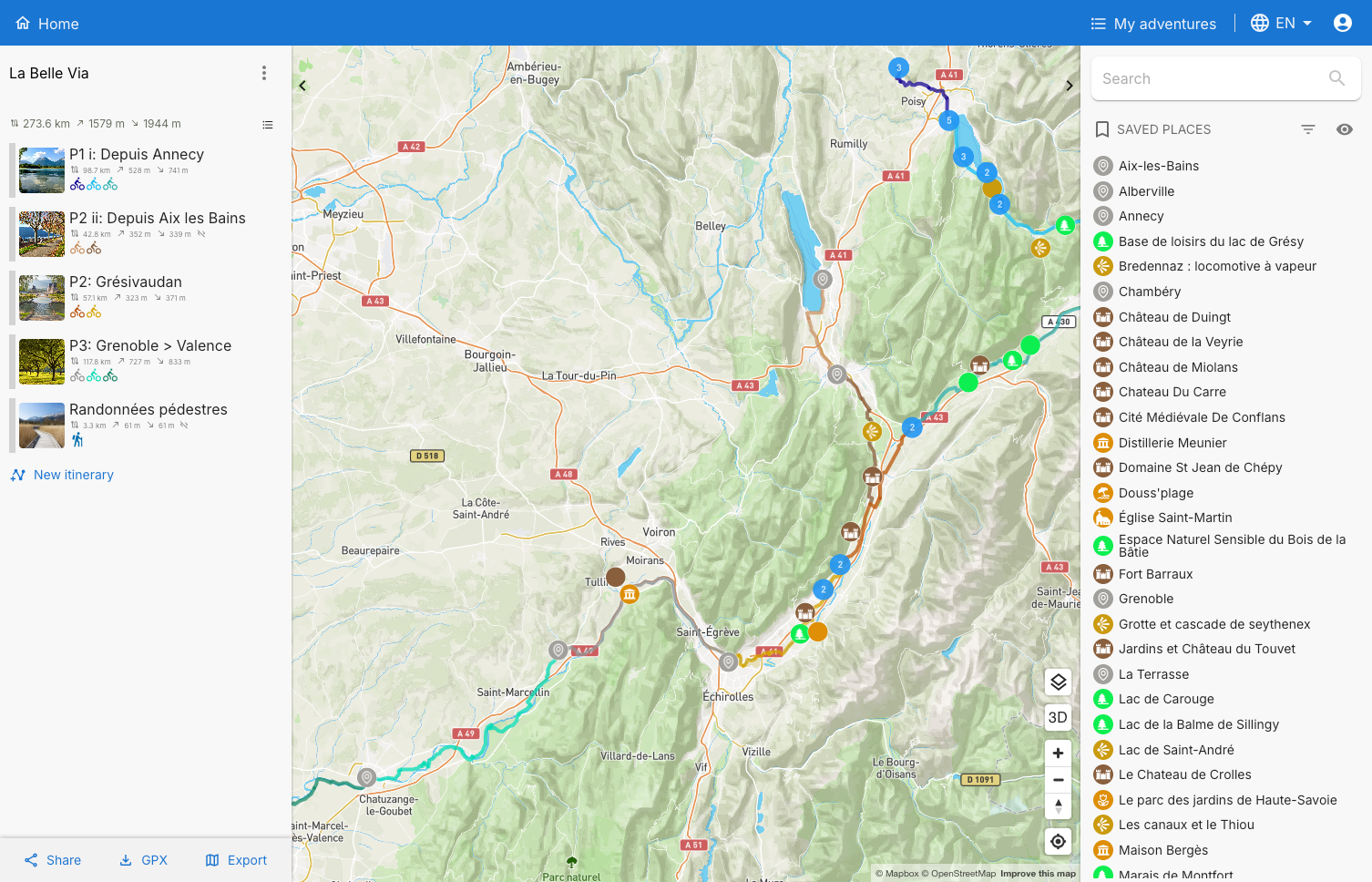Open the La Belle Via options menu
The width and height of the screenshot is (1372, 882).
(x=264, y=73)
